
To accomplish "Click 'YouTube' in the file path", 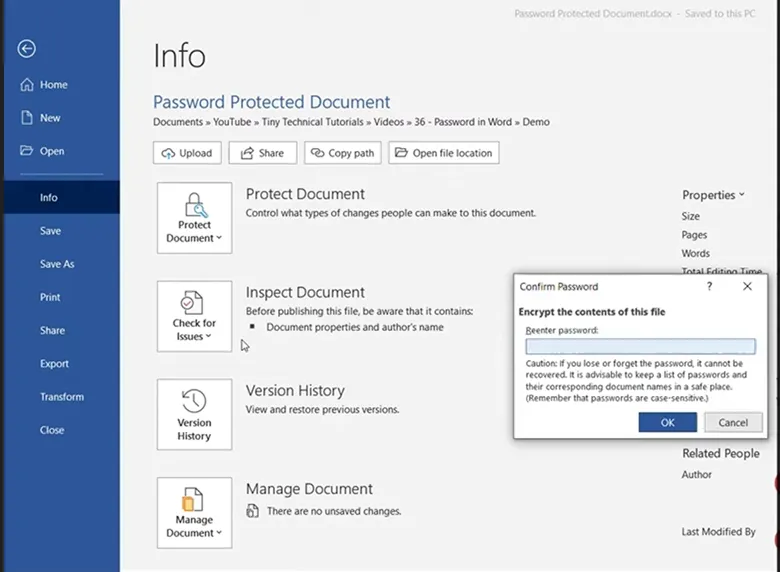I will 232,122.
